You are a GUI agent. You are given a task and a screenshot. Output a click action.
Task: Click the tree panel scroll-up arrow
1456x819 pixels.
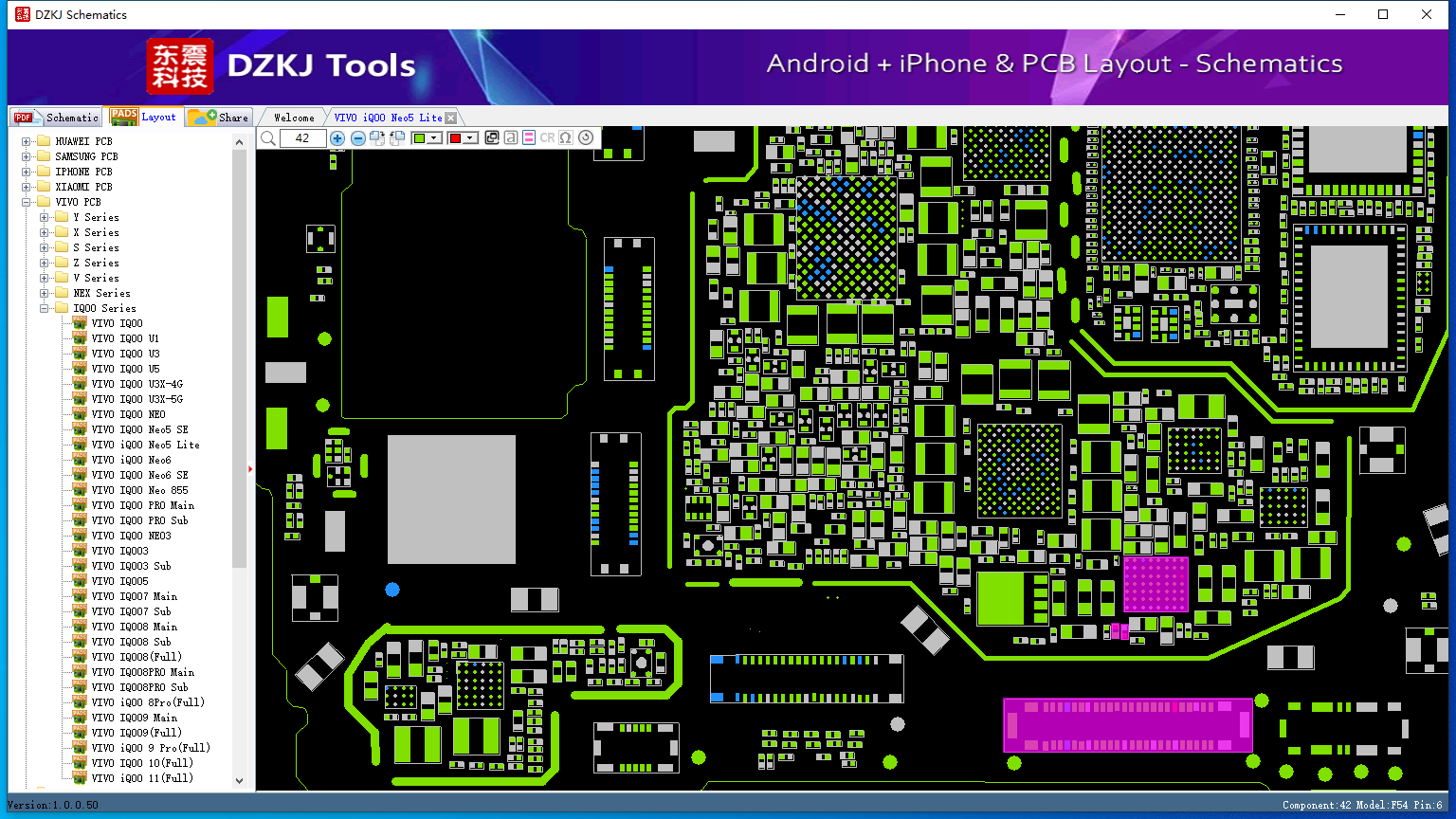239,141
